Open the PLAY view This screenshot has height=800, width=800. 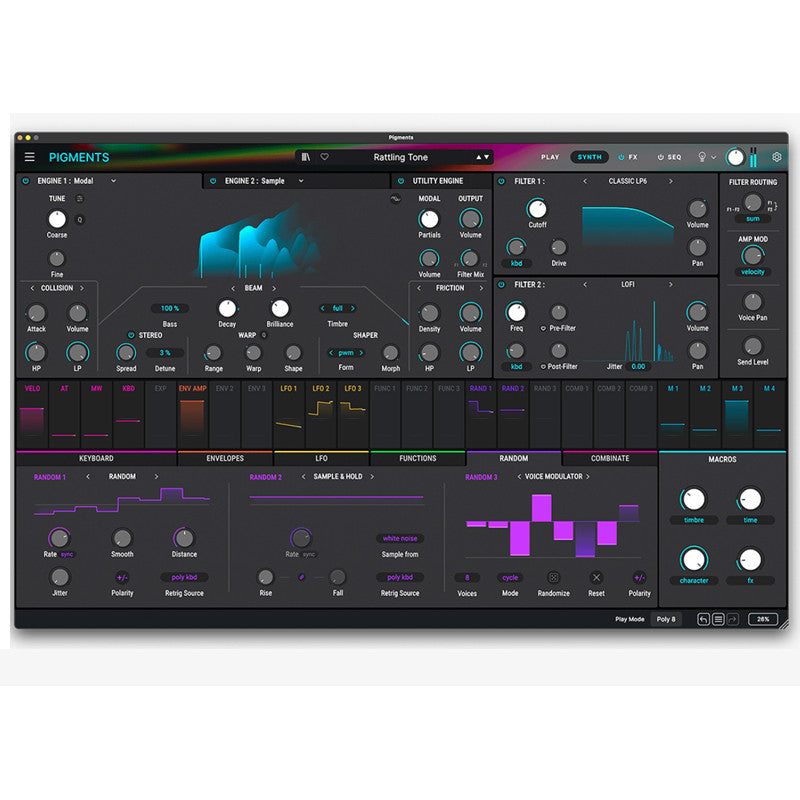click(550, 157)
